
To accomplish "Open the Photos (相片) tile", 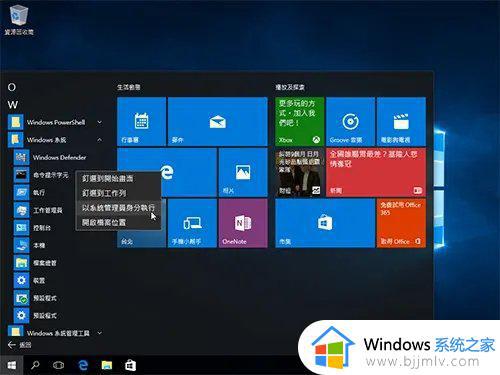I will 243,172.
